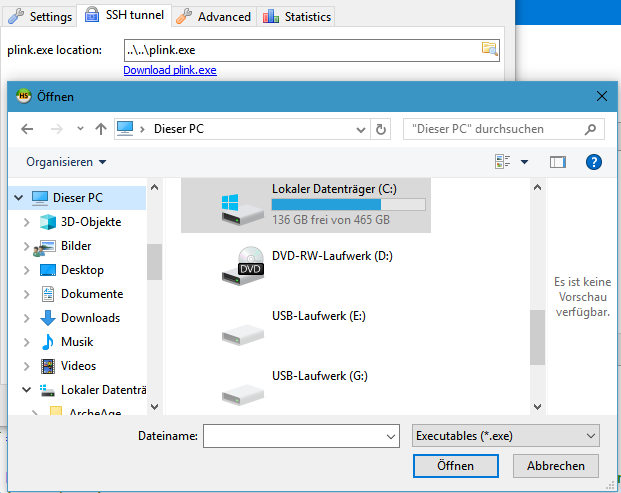Click the 3D-Objekte cube icon
Image resolution: width=621 pixels, height=493 pixels.
tap(48, 222)
